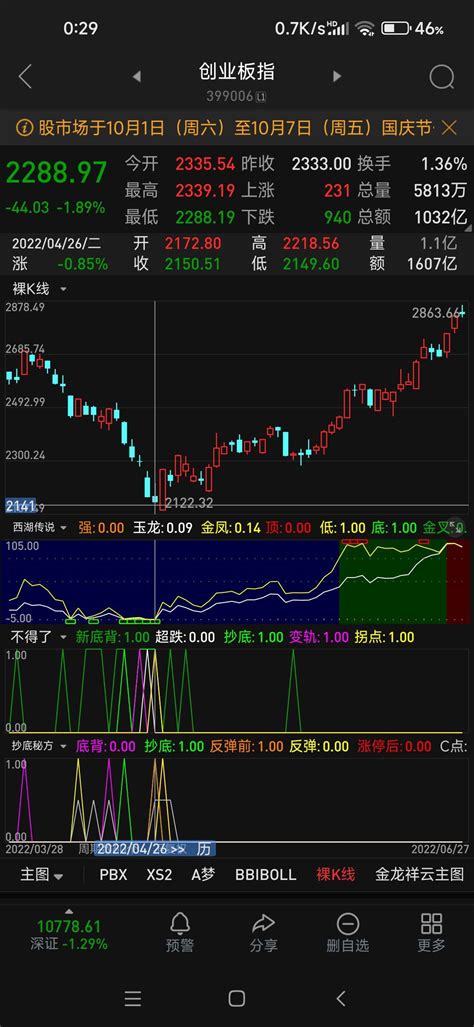Tap the notice info icon
The height and width of the screenshot is (1027, 474).
(24, 127)
